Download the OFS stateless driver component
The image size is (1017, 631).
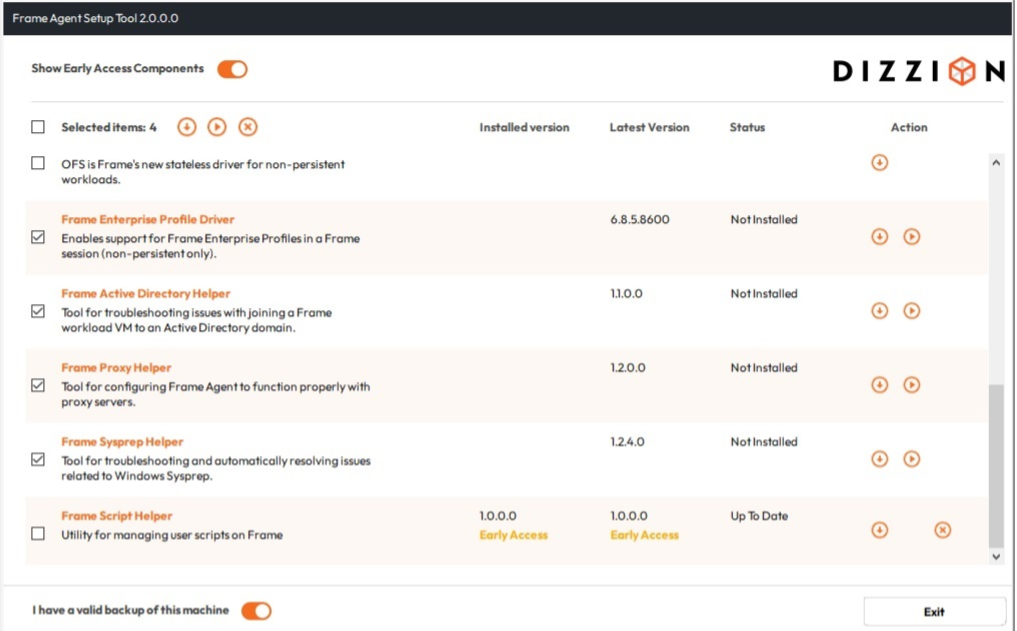[879, 163]
